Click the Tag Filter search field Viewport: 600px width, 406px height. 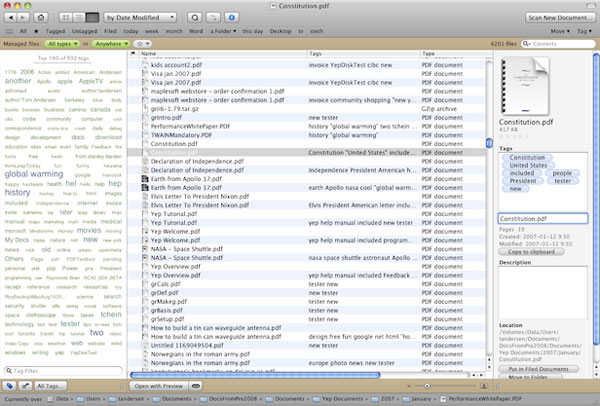click(65, 371)
